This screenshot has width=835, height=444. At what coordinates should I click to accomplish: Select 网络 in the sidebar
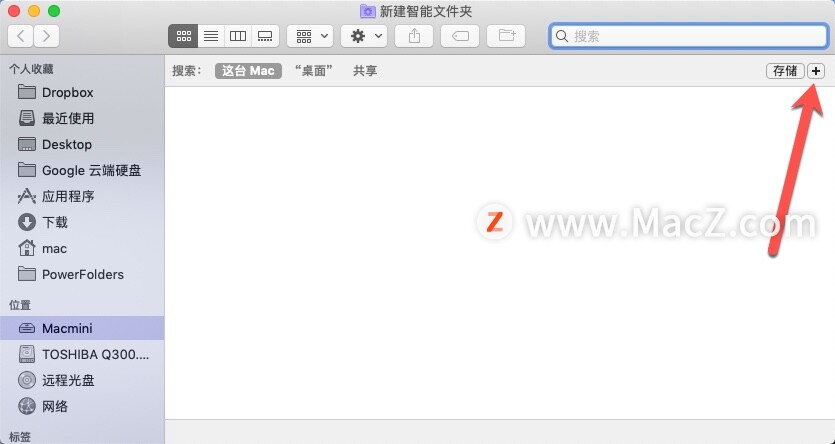coord(82,406)
